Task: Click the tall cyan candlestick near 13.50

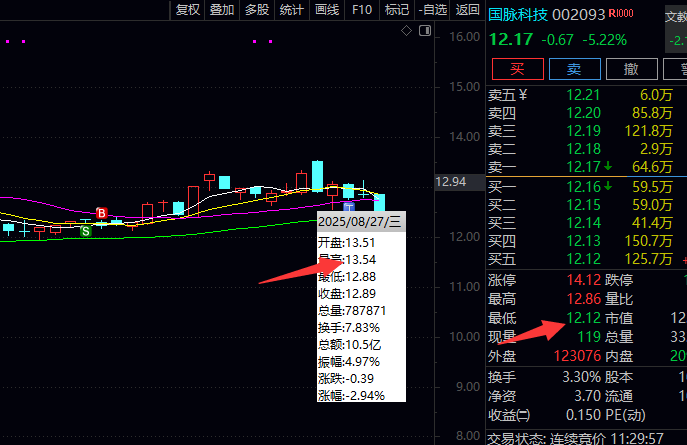Action: [x=317, y=176]
